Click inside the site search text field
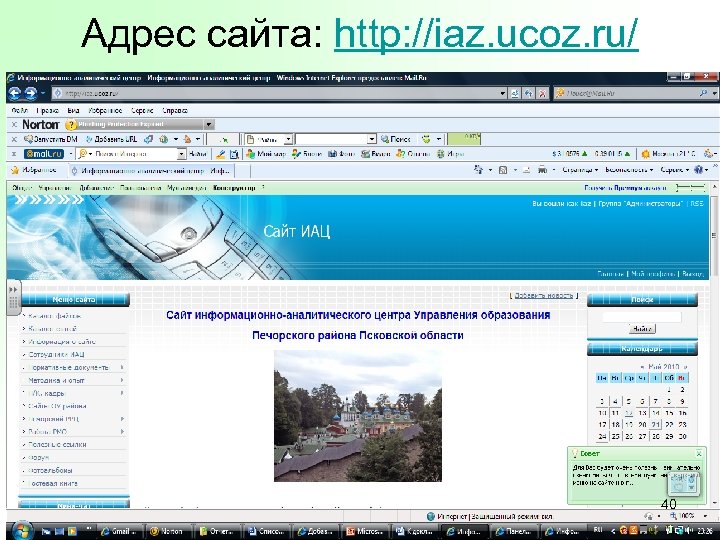This screenshot has width=720, height=540. coord(641,317)
